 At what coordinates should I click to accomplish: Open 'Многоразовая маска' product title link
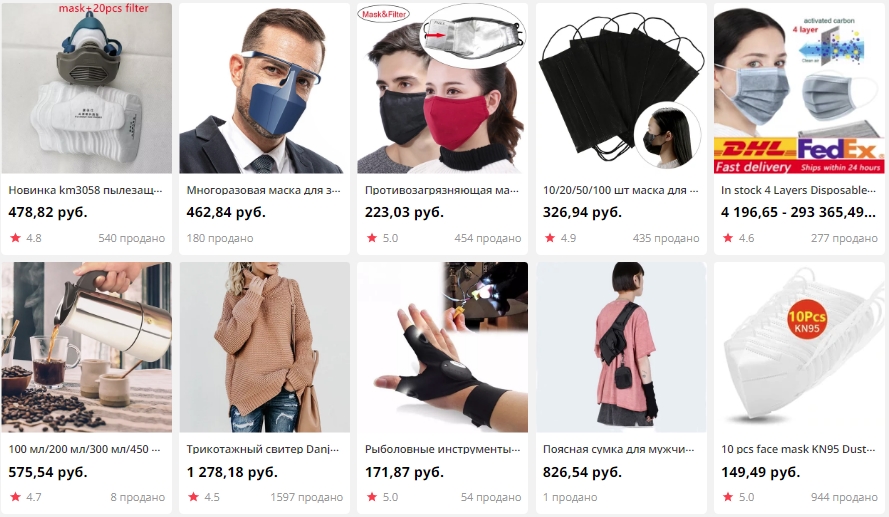pos(264,190)
